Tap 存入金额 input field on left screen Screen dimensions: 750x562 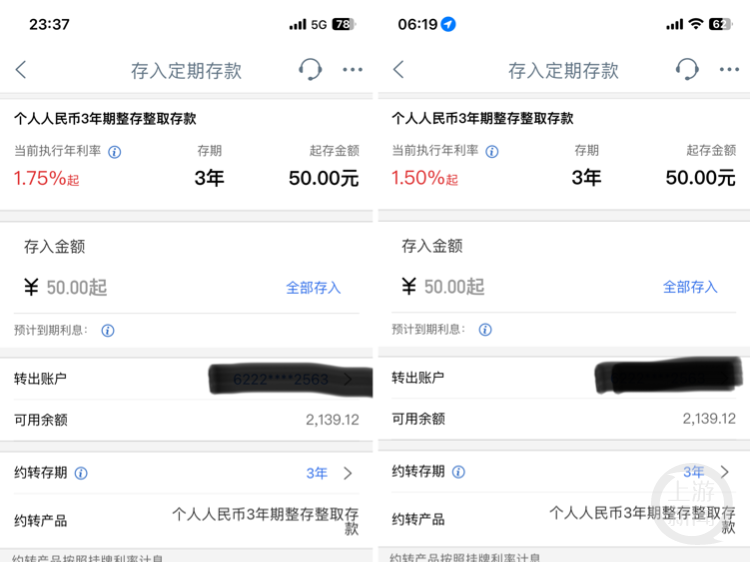click(140, 288)
